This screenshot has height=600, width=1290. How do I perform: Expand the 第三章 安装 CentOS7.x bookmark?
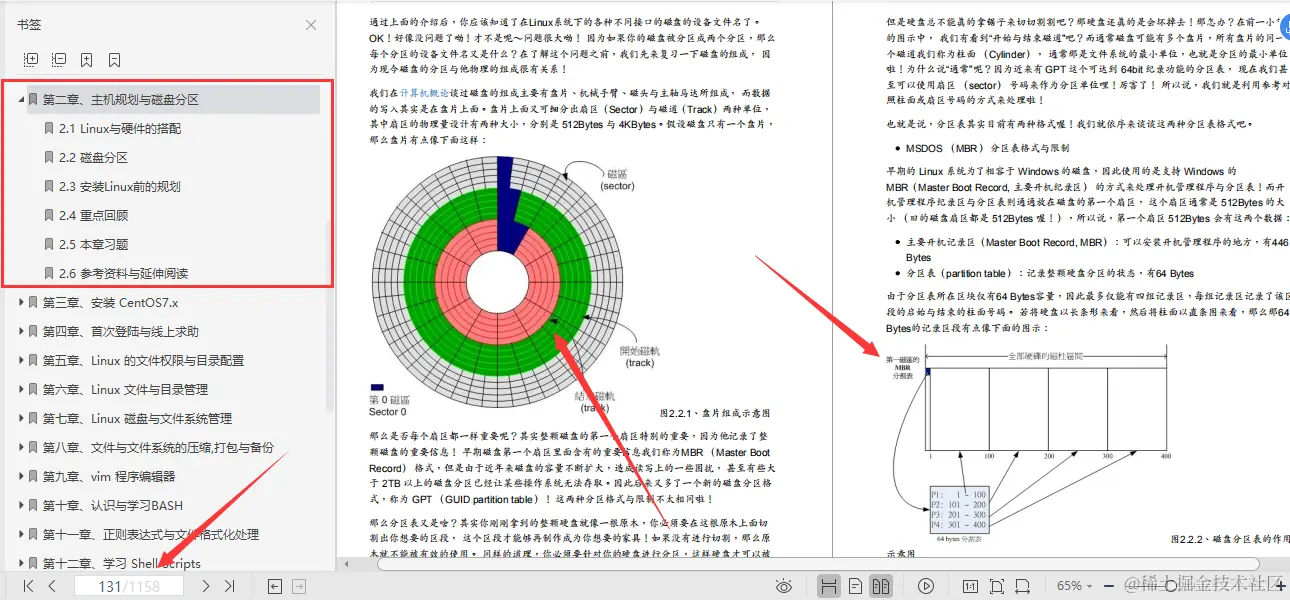point(22,302)
